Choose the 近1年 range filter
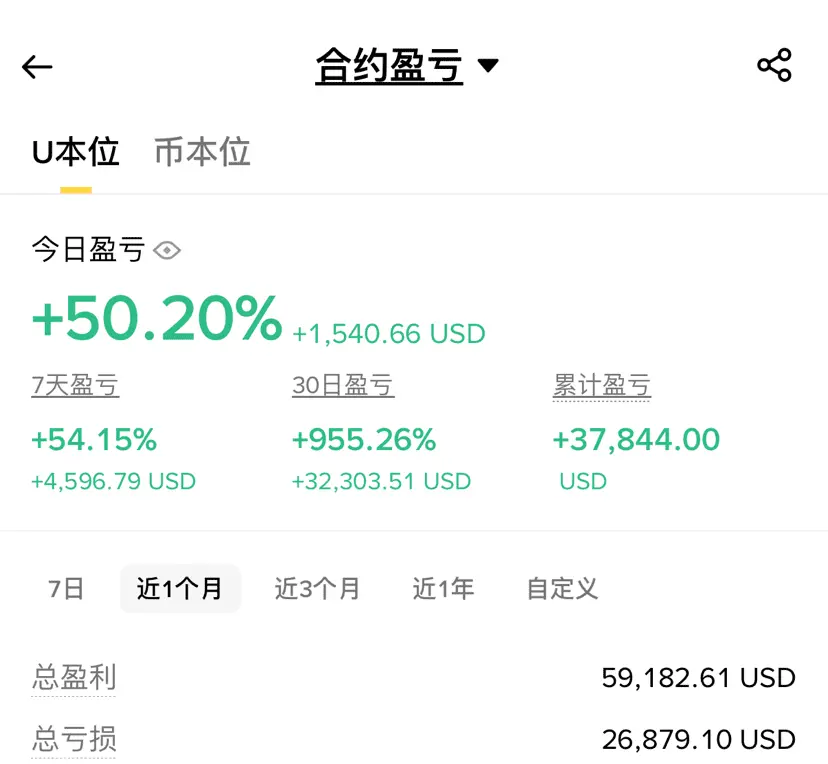828x764 pixels. pyautogui.click(x=443, y=589)
